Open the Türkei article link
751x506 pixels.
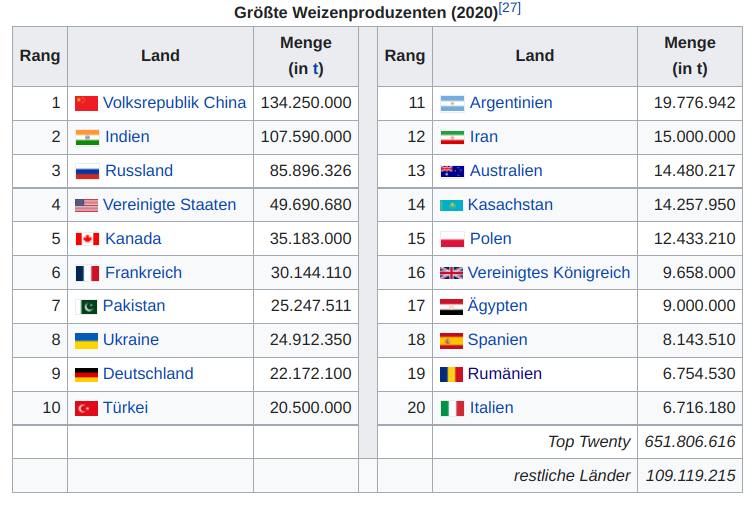[x=127, y=408]
